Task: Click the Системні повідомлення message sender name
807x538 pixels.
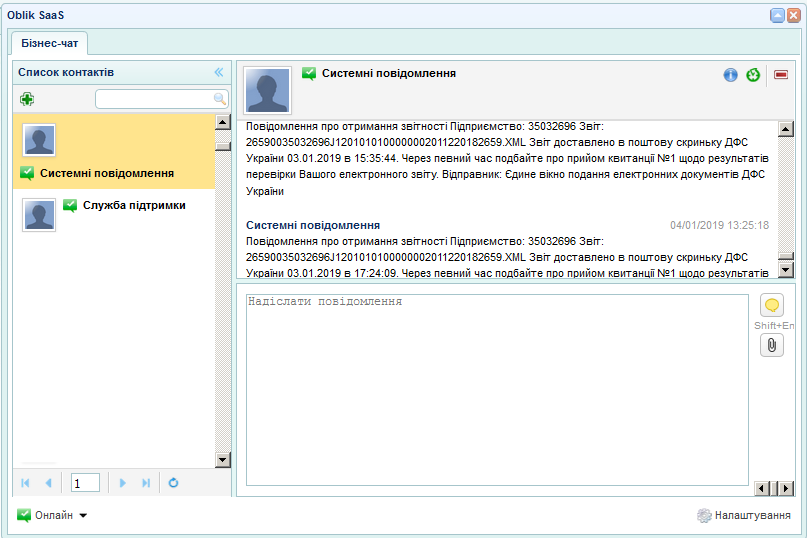Action: pyautogui.click(x=313, y=225)
